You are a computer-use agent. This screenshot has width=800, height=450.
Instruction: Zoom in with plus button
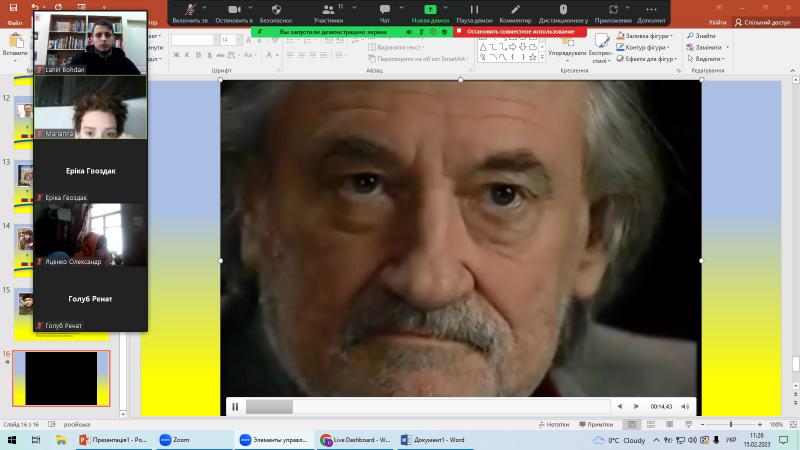click(760, 424)
